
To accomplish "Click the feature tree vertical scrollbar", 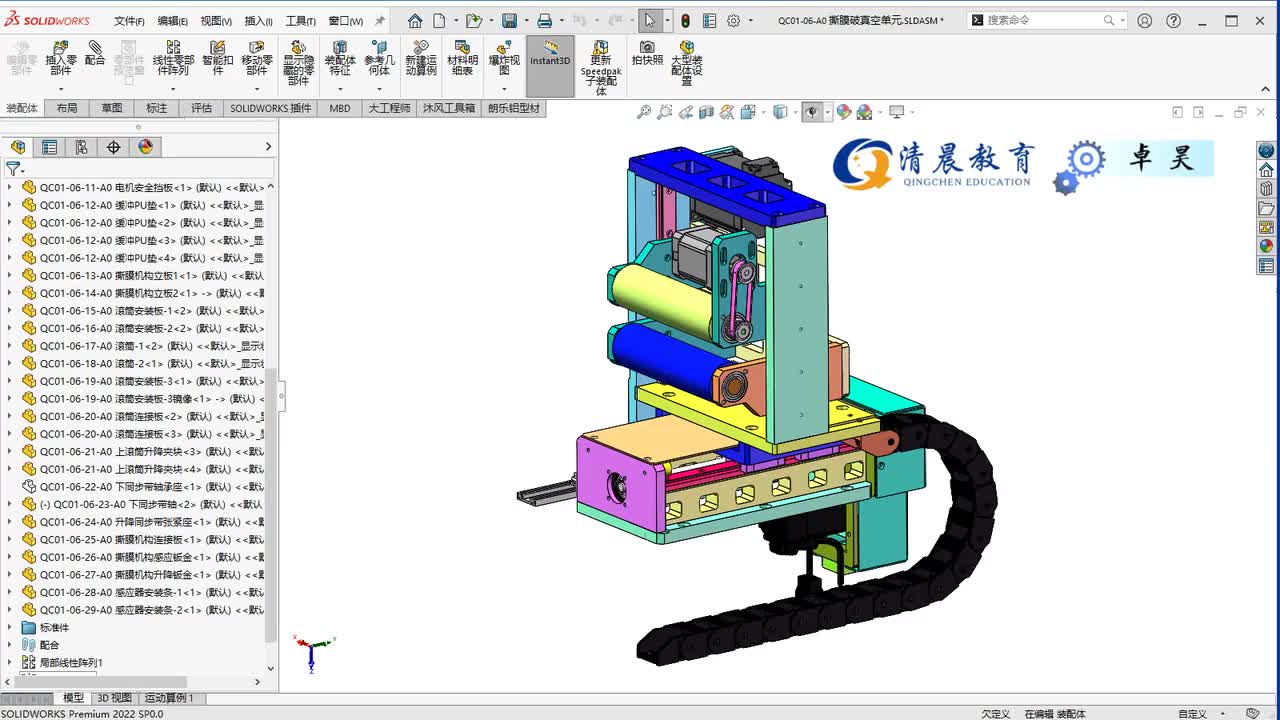I will [270, 506].
